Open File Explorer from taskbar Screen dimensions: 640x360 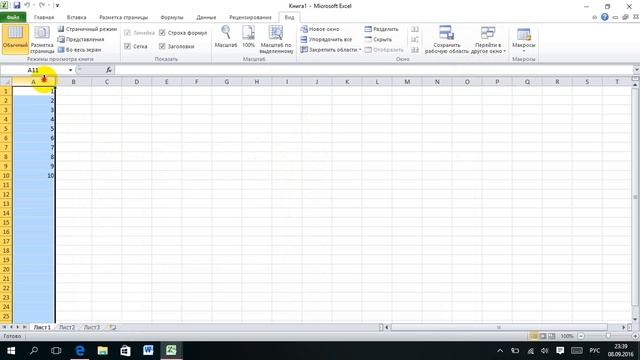pyautogui.click(x=102, y=351)
